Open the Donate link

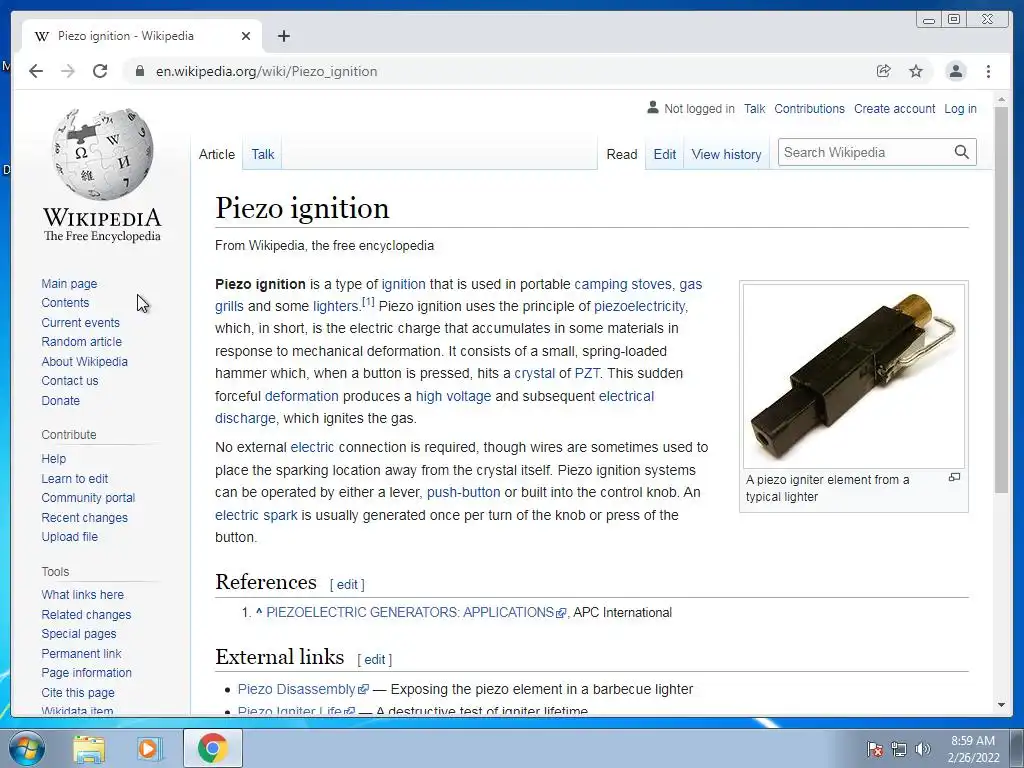pos(61,400)
